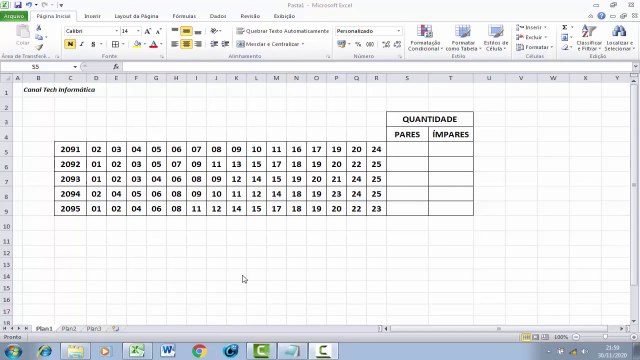640x360 pixels.
Task: Click Quebrar Texto Automaticamente
Action: pos(282,31)
